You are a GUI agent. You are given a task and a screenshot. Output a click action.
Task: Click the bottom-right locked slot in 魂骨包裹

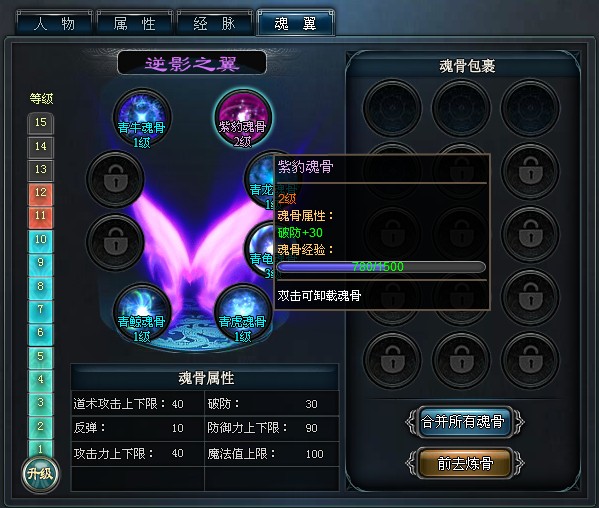point(530,361)
